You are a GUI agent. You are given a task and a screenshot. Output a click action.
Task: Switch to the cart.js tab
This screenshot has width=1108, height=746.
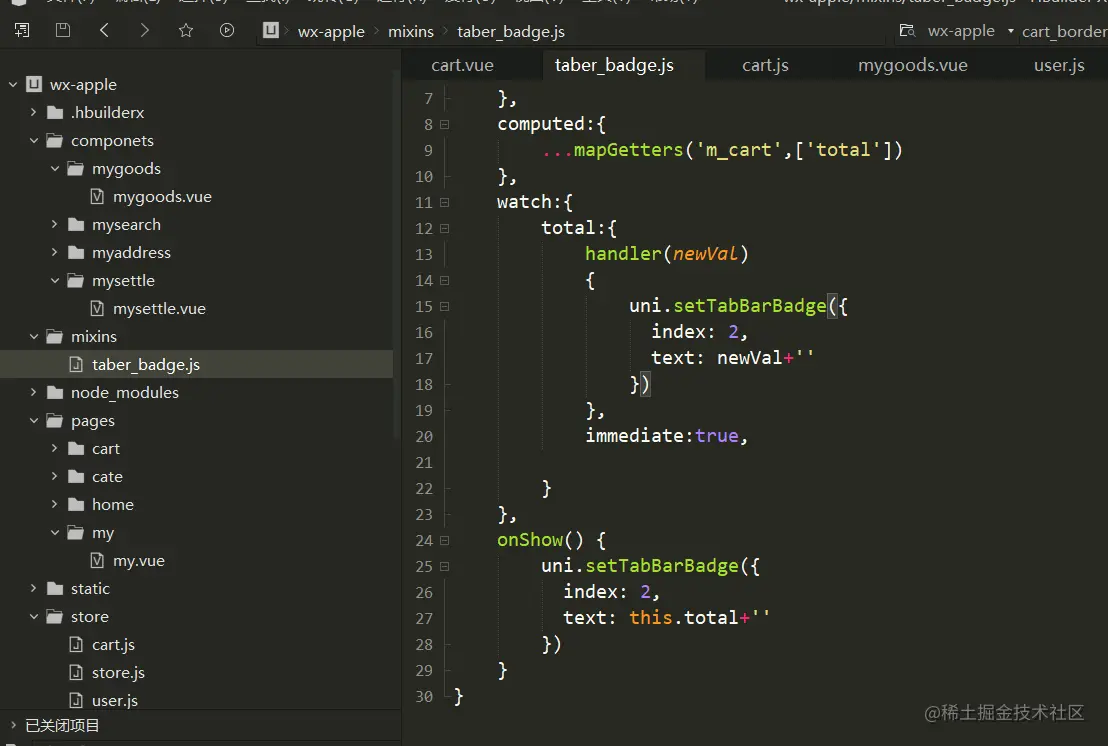765,65
